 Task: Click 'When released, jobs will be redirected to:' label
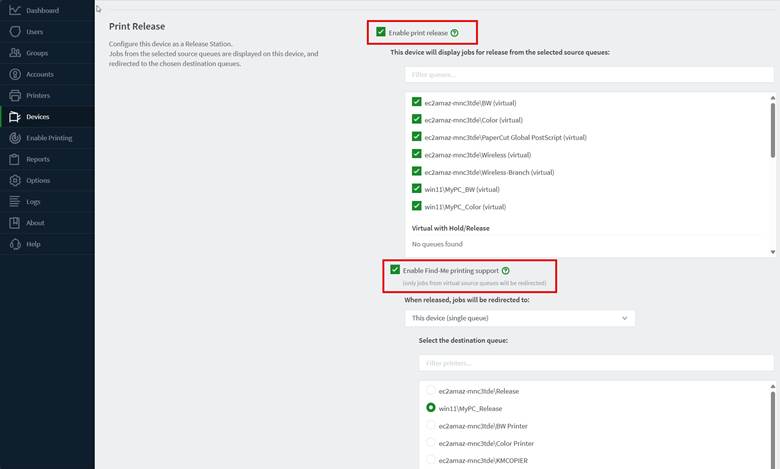(x=467, y=300)
